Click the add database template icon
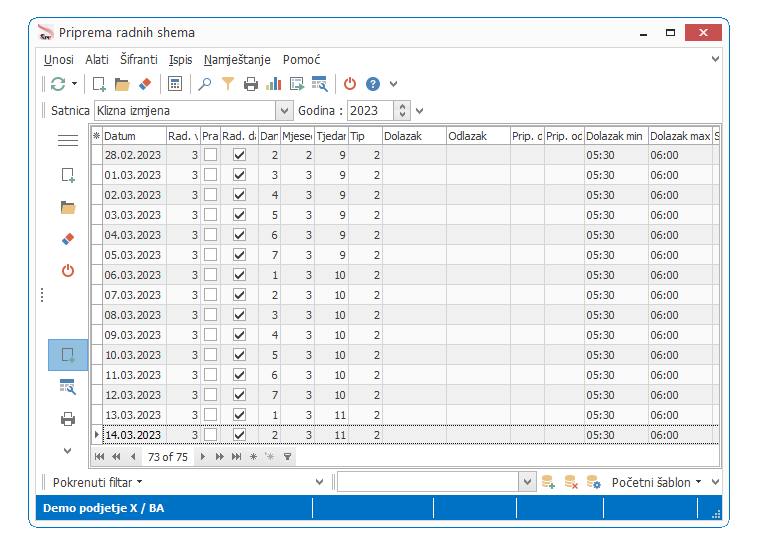Viewport: 769px width, 555px height. tap(548, 482)
